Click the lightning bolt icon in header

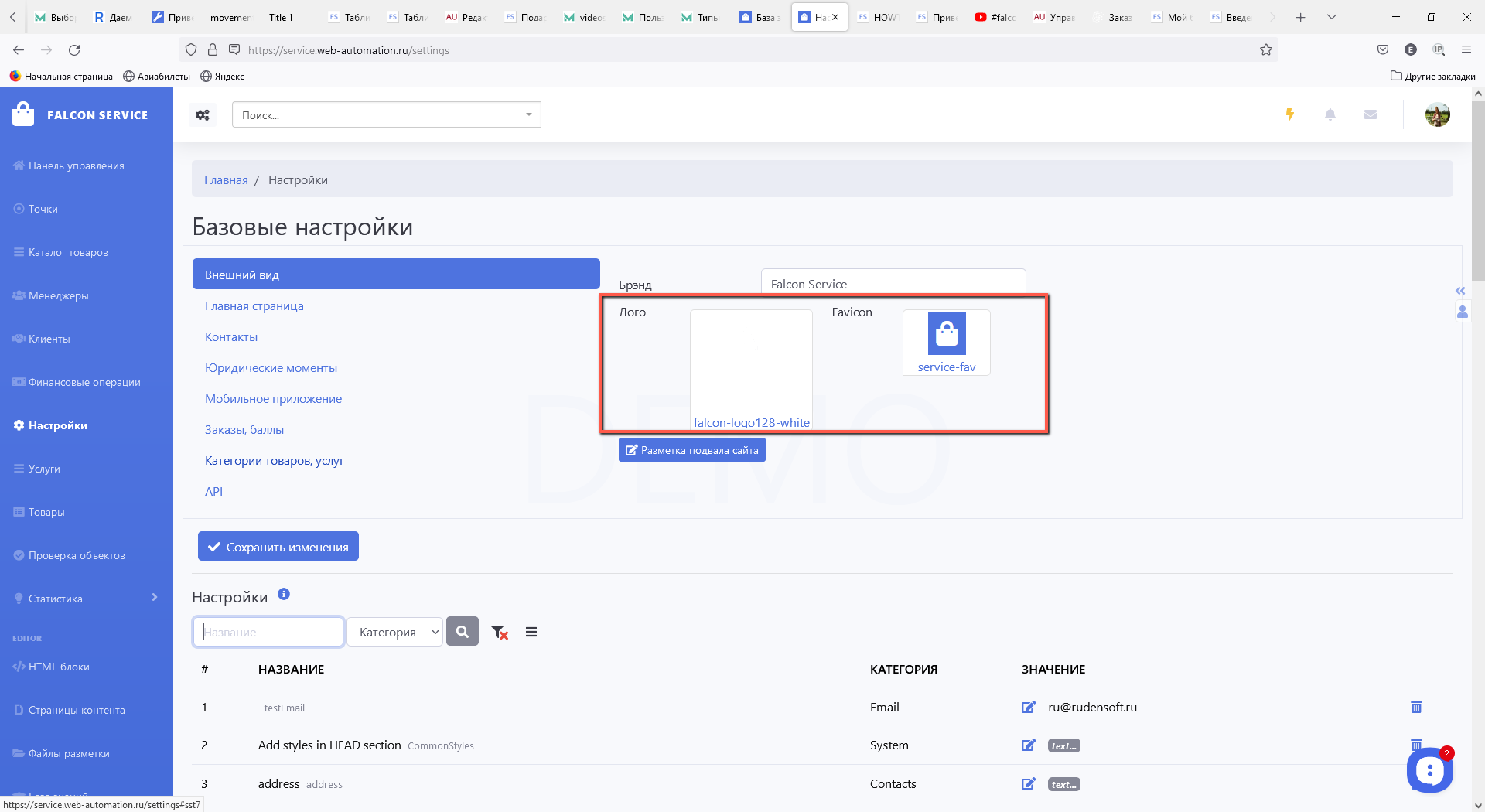point(1289,114)
